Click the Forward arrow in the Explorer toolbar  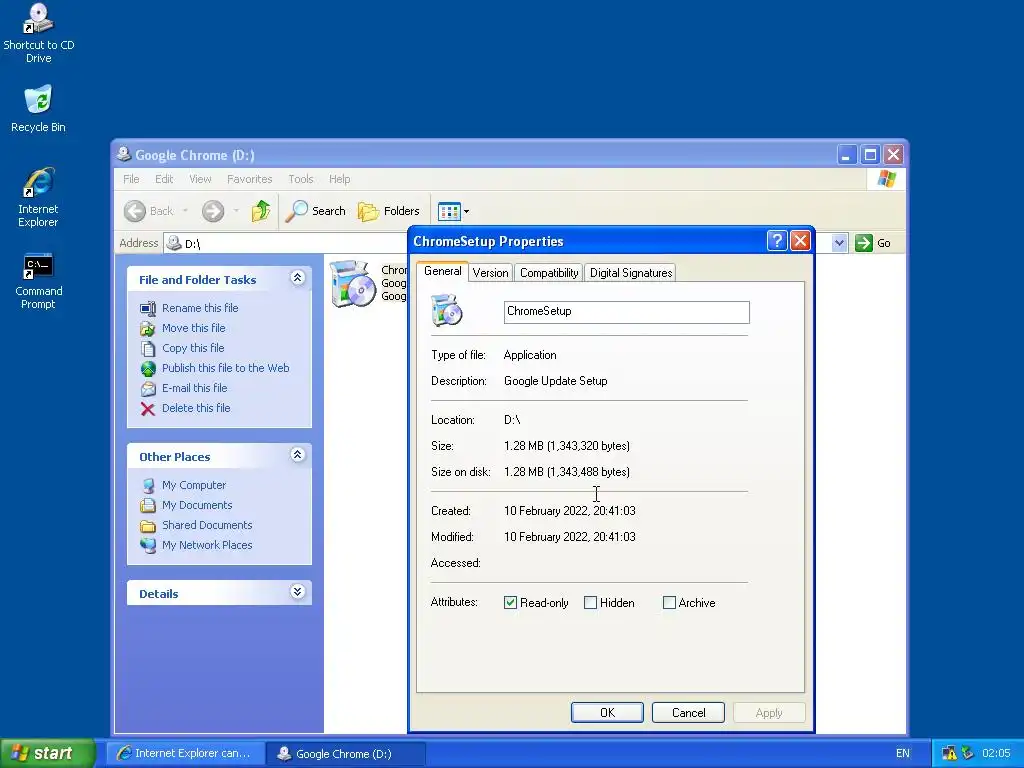coord(213,211)
